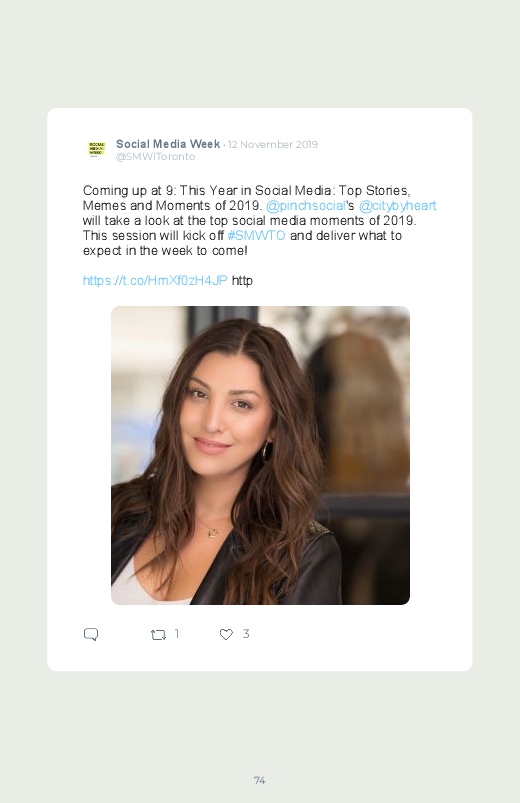Open the @pinchsocial mention
Screen dimensions: 520x803
[305, 206]
